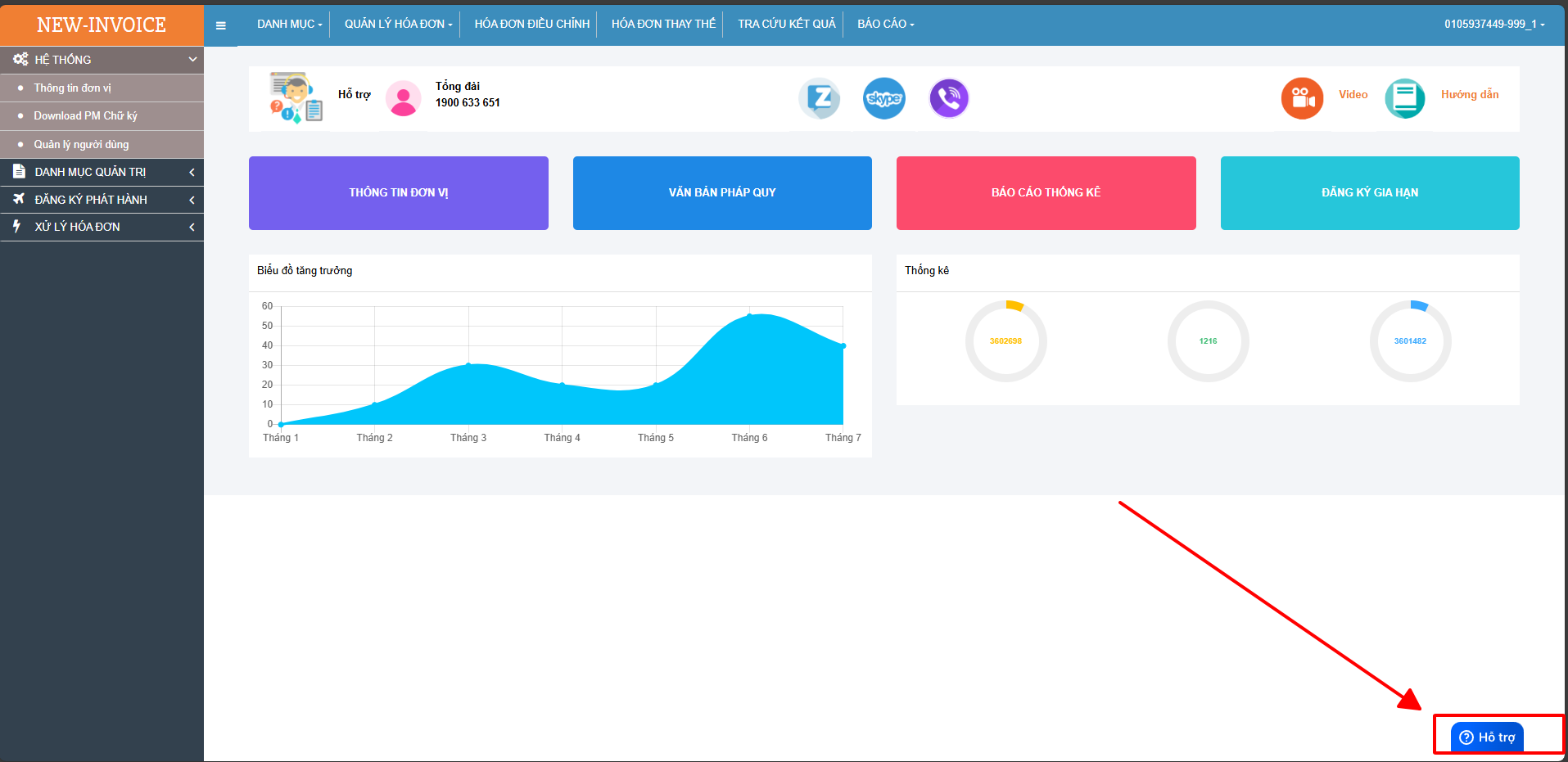Screen dimensions: 1568x762
Task: Click the Tổng đài label
Action: (x=458, y=86)
